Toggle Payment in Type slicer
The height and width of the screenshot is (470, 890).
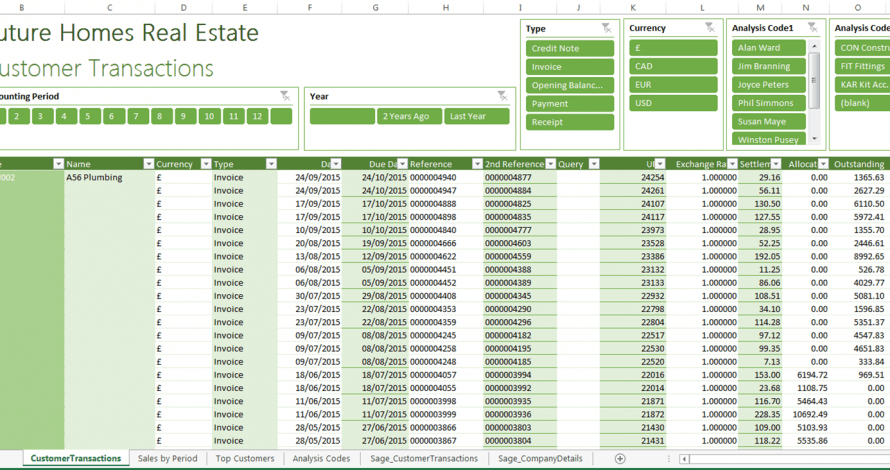click(570, 104)
